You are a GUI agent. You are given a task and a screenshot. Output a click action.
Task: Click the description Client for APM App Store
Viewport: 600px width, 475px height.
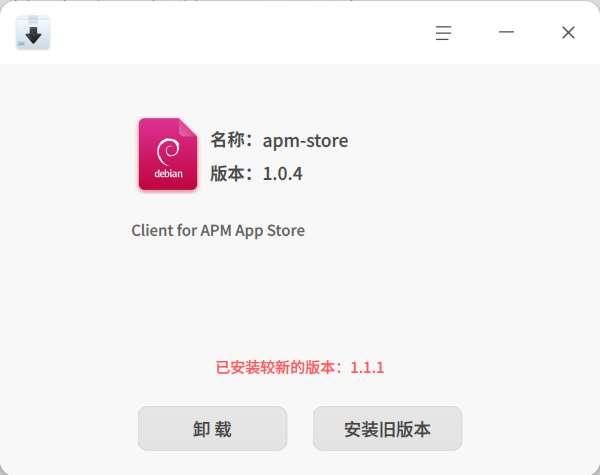(218, 230)
